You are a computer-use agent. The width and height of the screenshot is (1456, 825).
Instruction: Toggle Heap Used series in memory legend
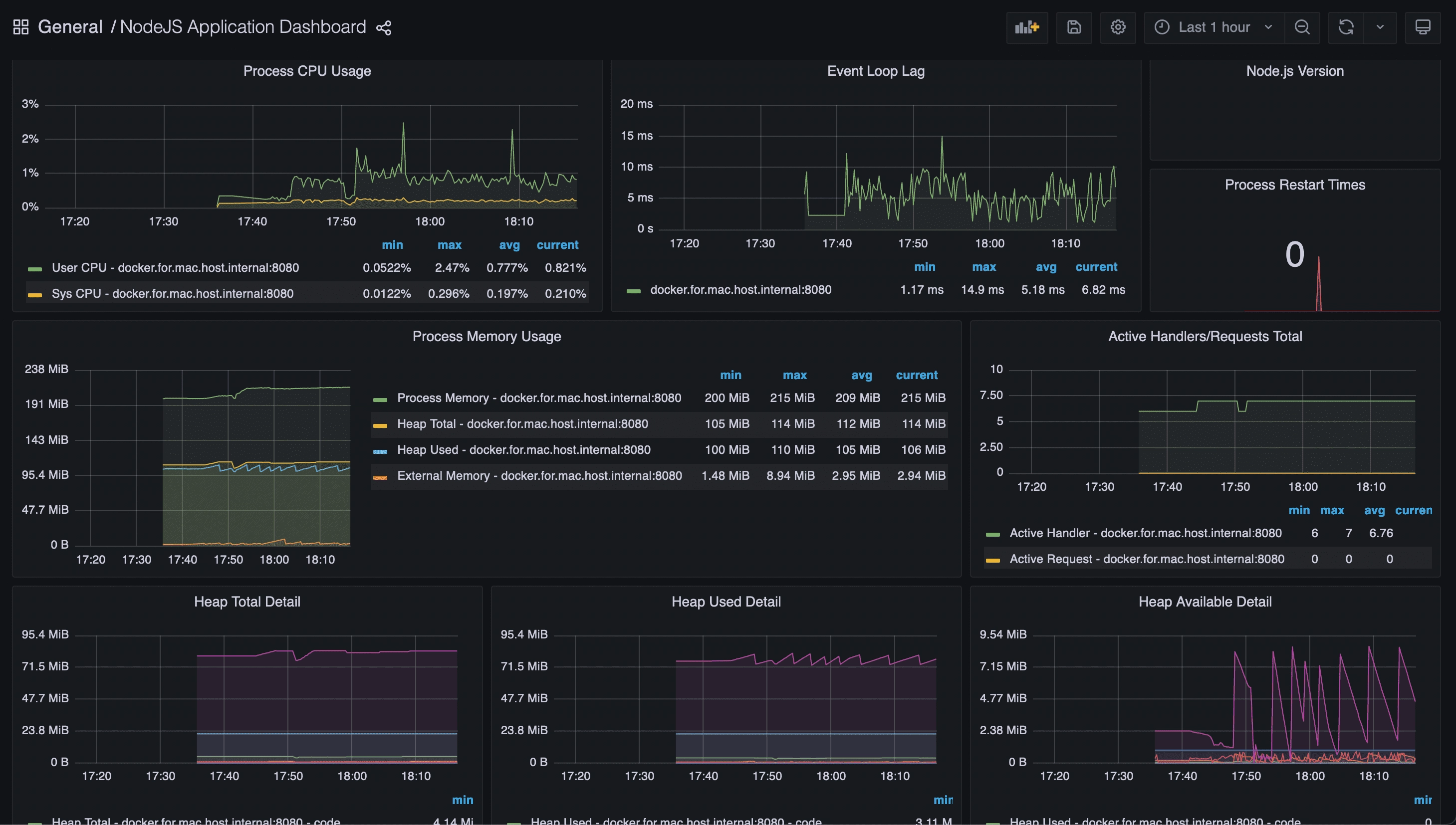click(524, 450)
